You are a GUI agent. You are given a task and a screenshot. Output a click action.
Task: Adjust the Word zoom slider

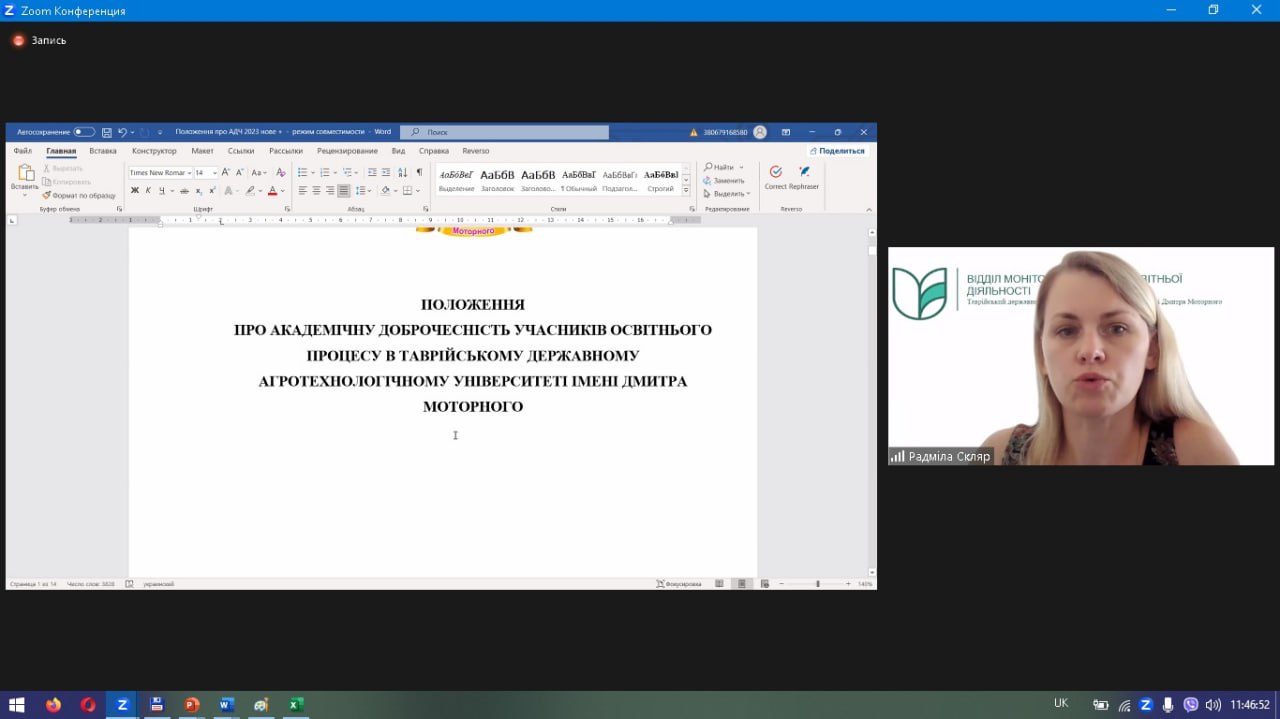(817, 583)
